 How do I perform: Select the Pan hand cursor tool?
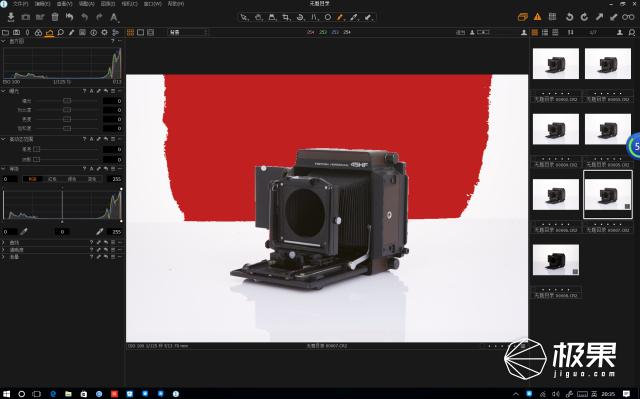[258, 18]
